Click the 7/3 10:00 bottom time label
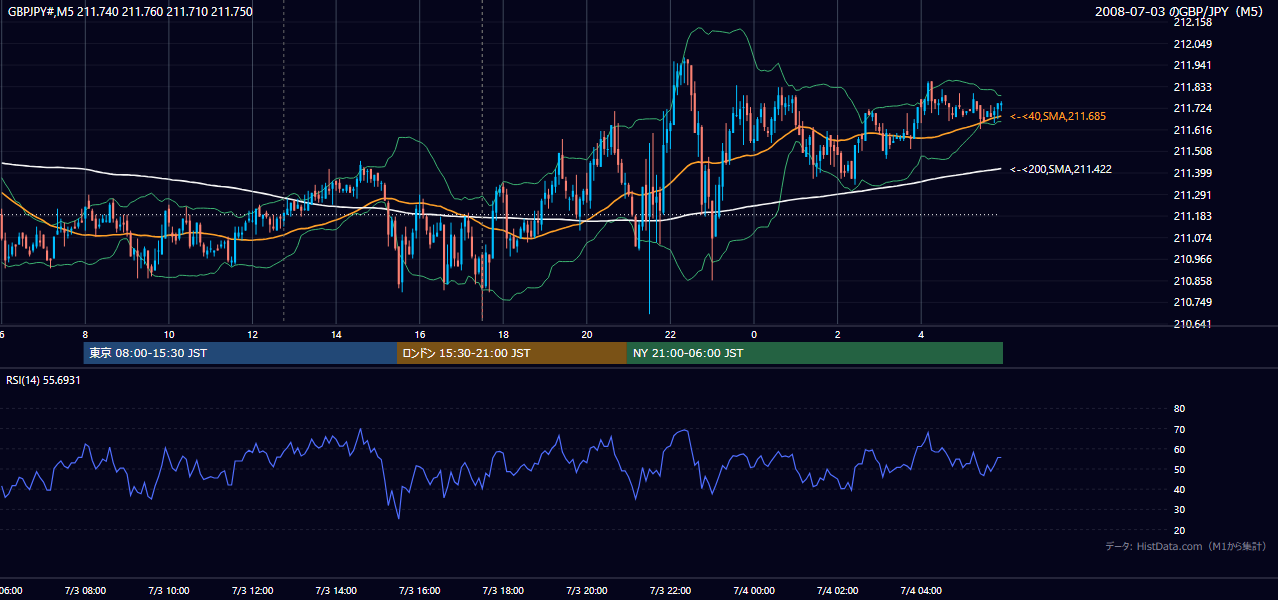This screenshot has height=600, width=1278. point(168,590)
